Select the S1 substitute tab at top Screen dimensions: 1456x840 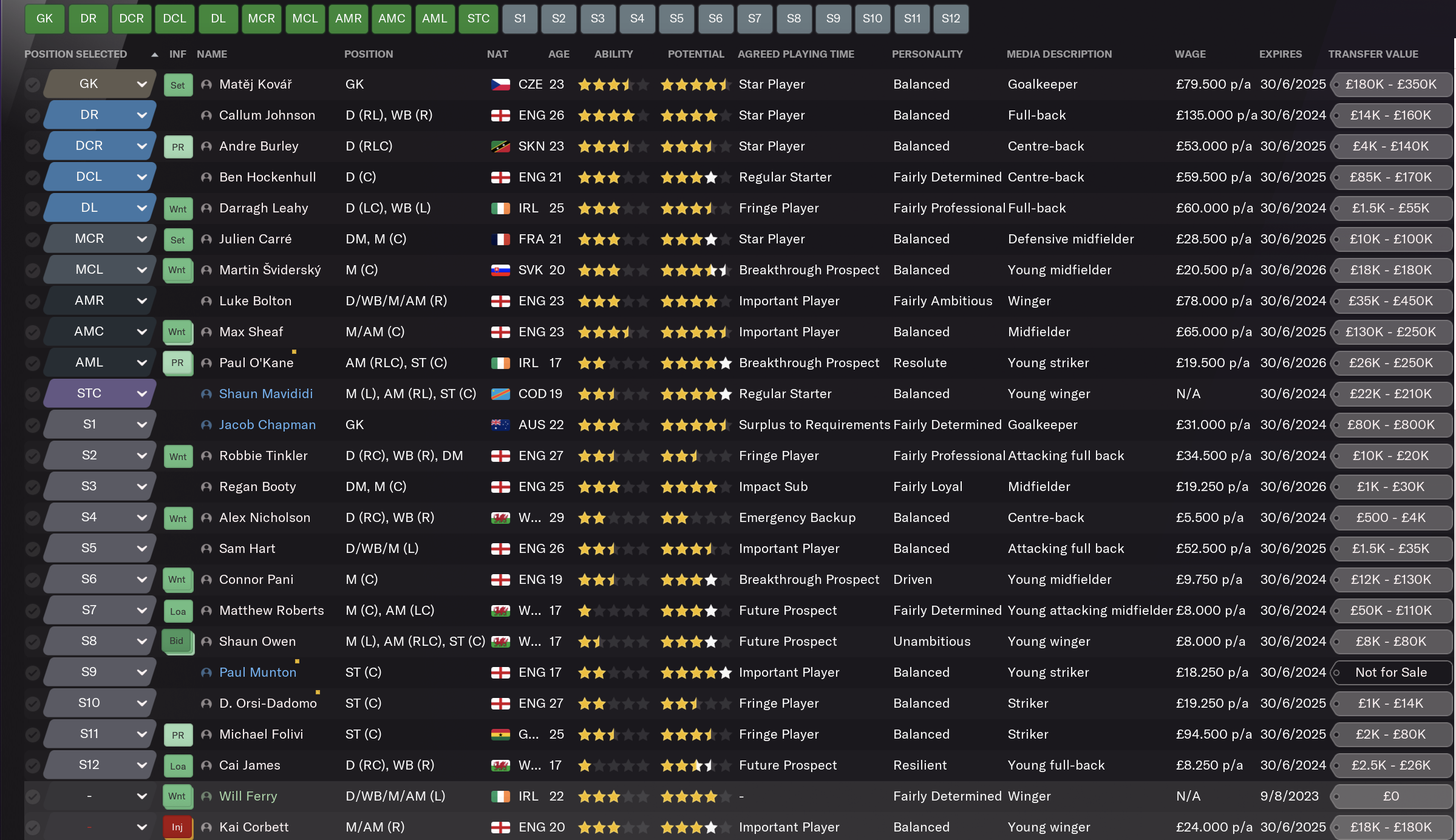coord(520,18)
